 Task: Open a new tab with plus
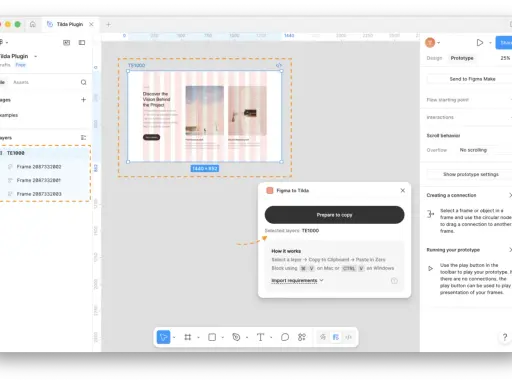click(x=108, y=24)
